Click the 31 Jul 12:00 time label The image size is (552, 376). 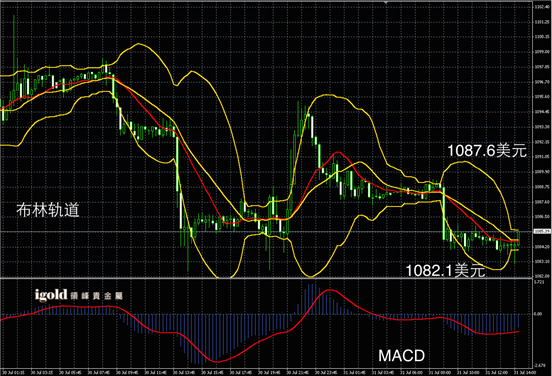click(x=497, y=372)
